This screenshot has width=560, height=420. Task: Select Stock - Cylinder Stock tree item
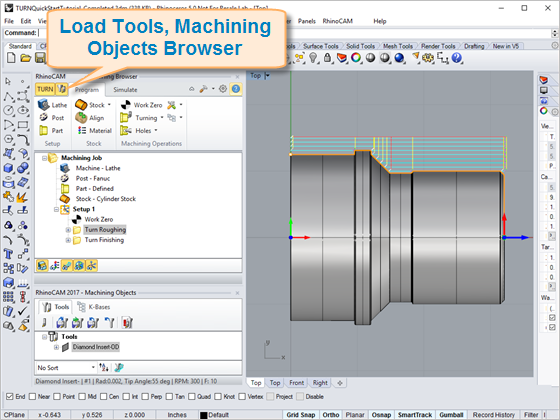[x=106, y=199]
